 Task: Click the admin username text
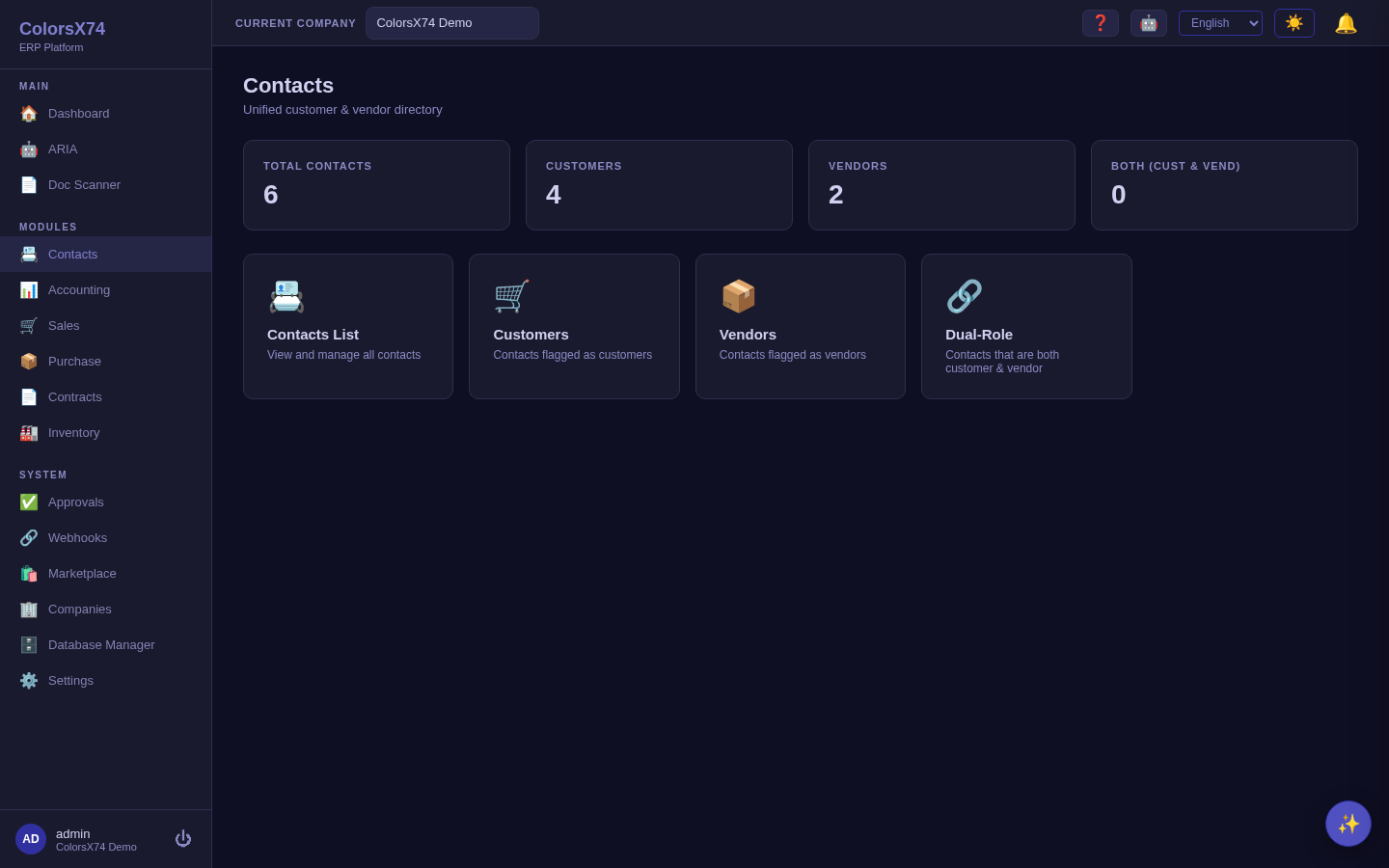coord(72,834)
